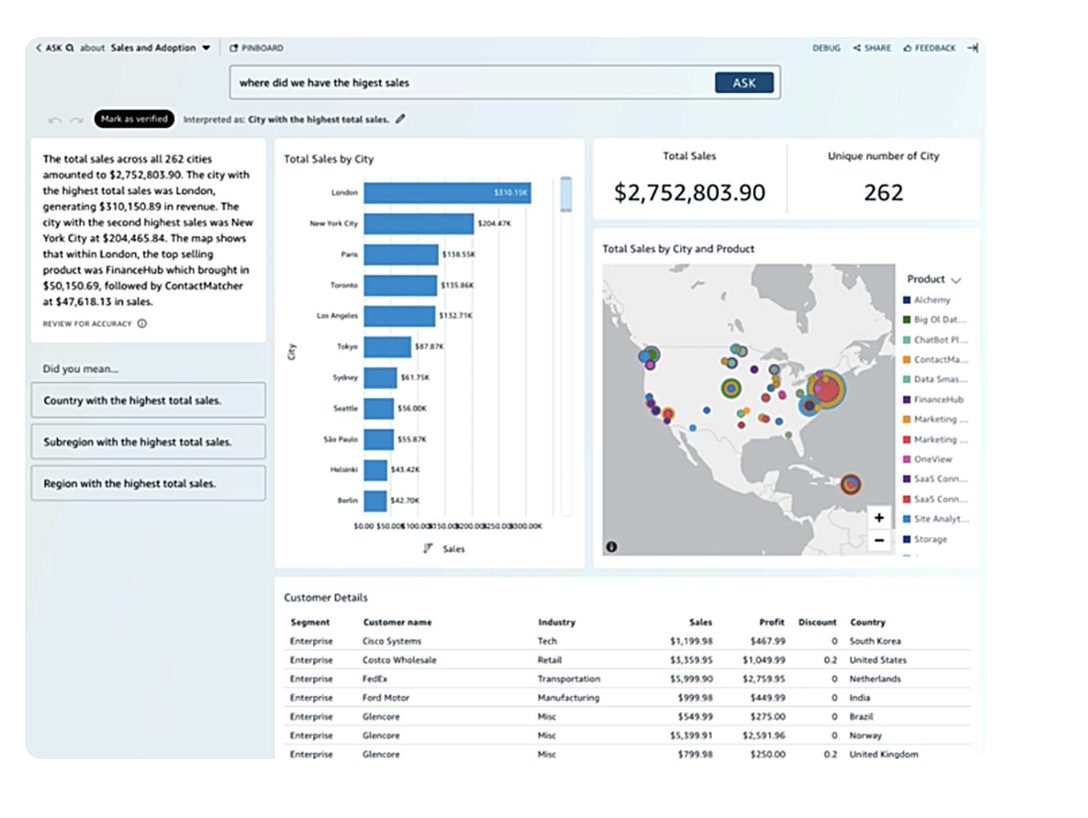Click the undo arrow icon
The width and height of the screenshot is (1088, 818).
[55, 120]
